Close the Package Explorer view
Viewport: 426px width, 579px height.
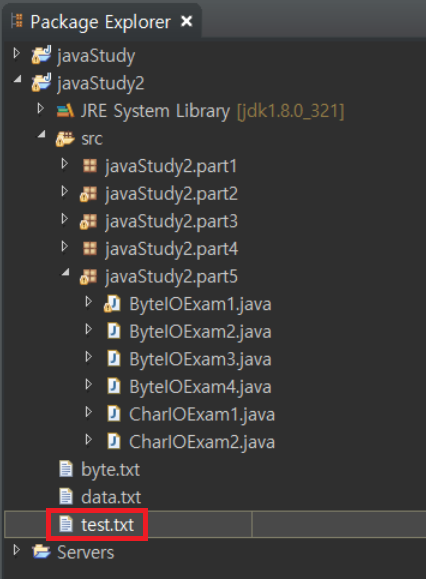click(187, 21)
